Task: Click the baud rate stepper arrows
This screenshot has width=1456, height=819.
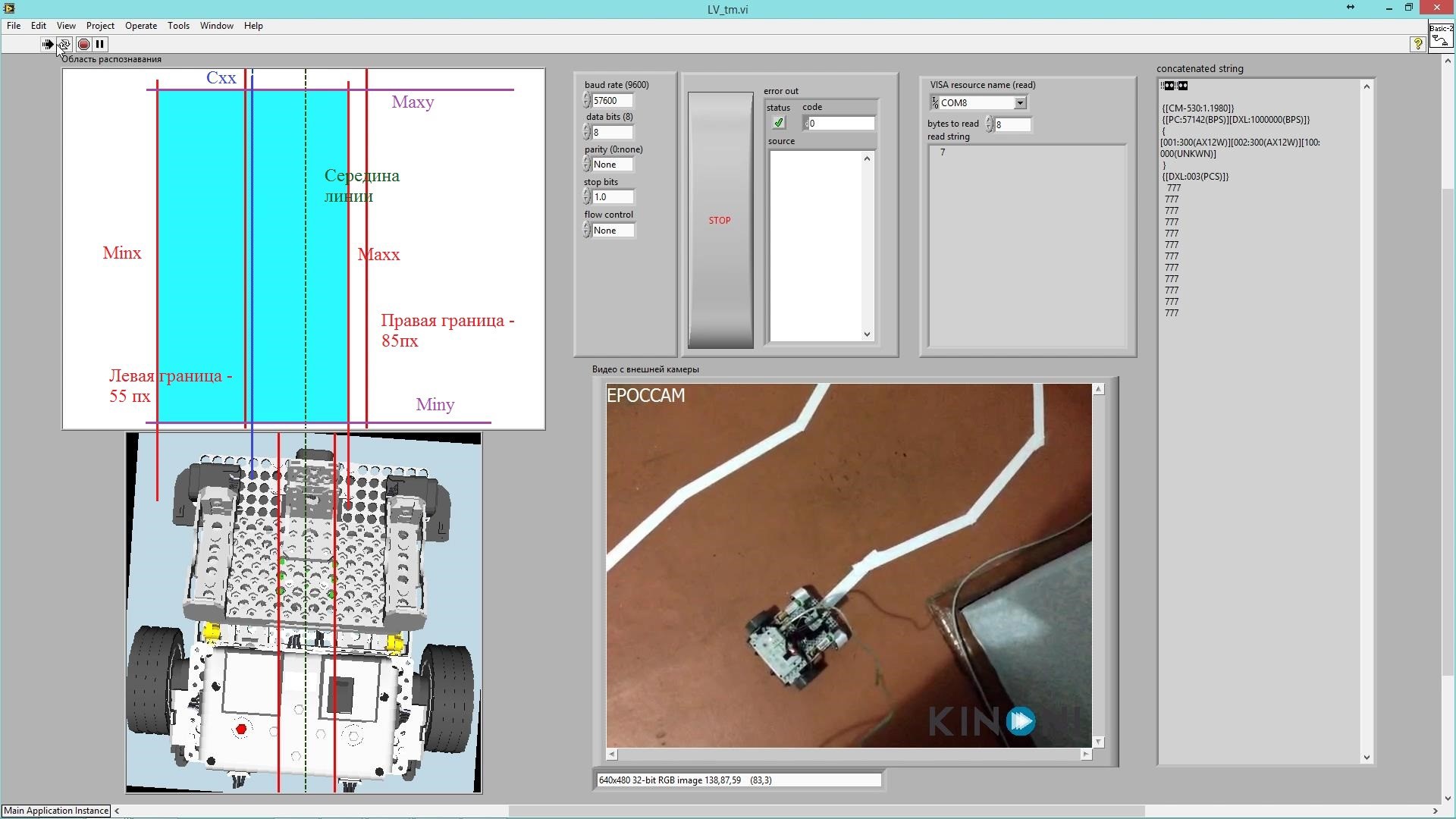Action: click(x=586, y=100)
